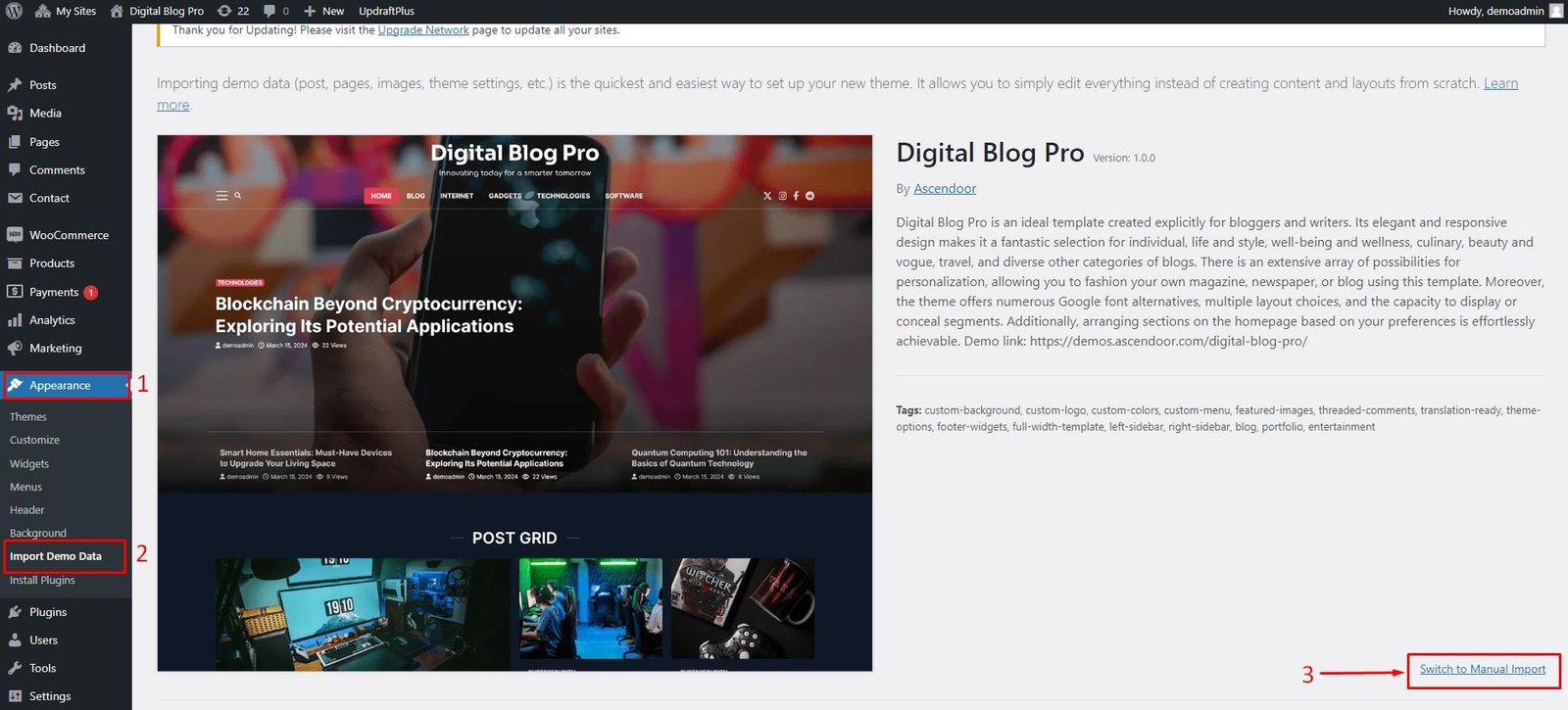Screen dimensions: 1568x710
Task: Open the Pages menu label
Action: click(x=44, y=142)
